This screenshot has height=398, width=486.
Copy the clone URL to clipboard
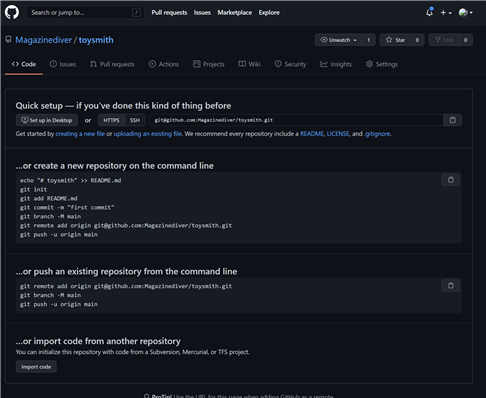pos(452,120)
